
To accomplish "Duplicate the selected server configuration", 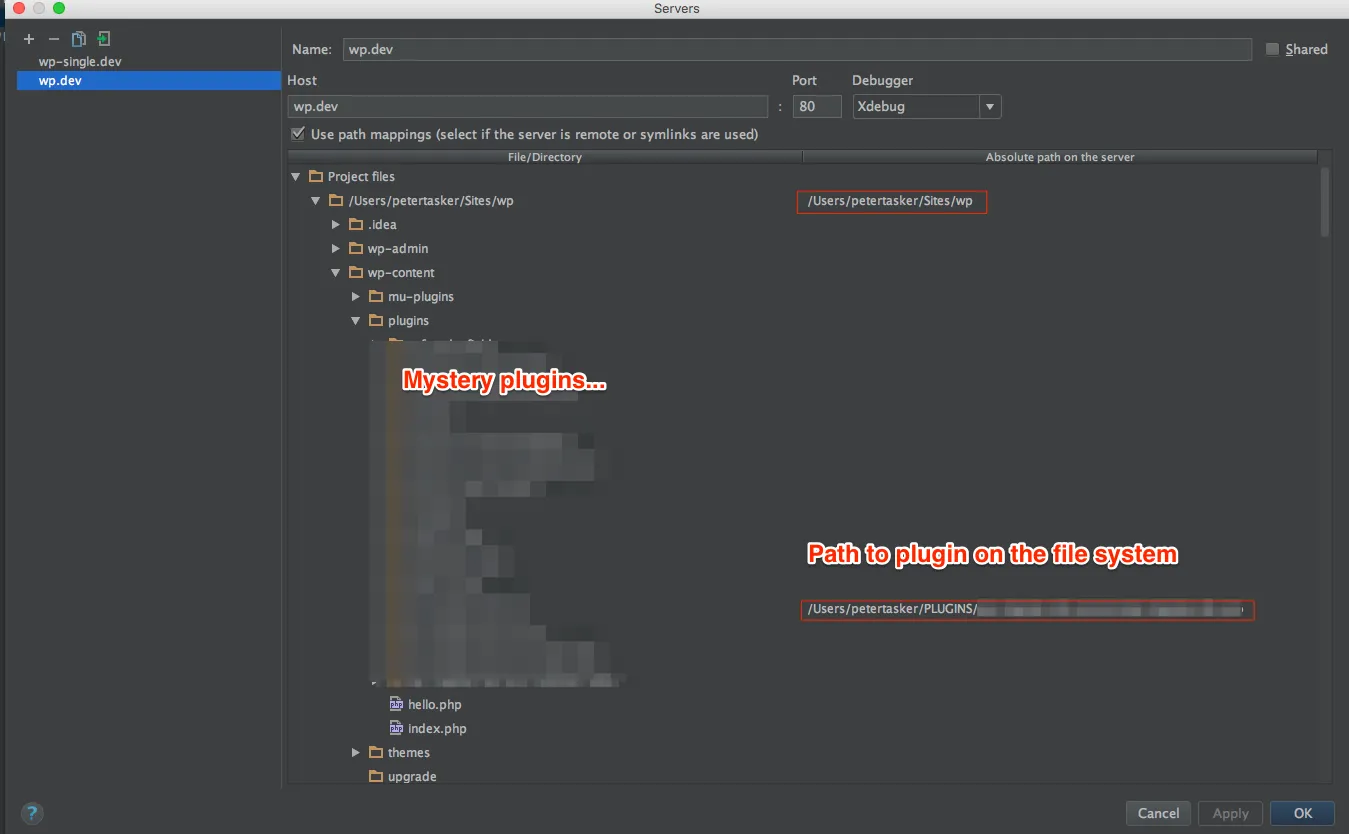I will (x=78, y=39).
